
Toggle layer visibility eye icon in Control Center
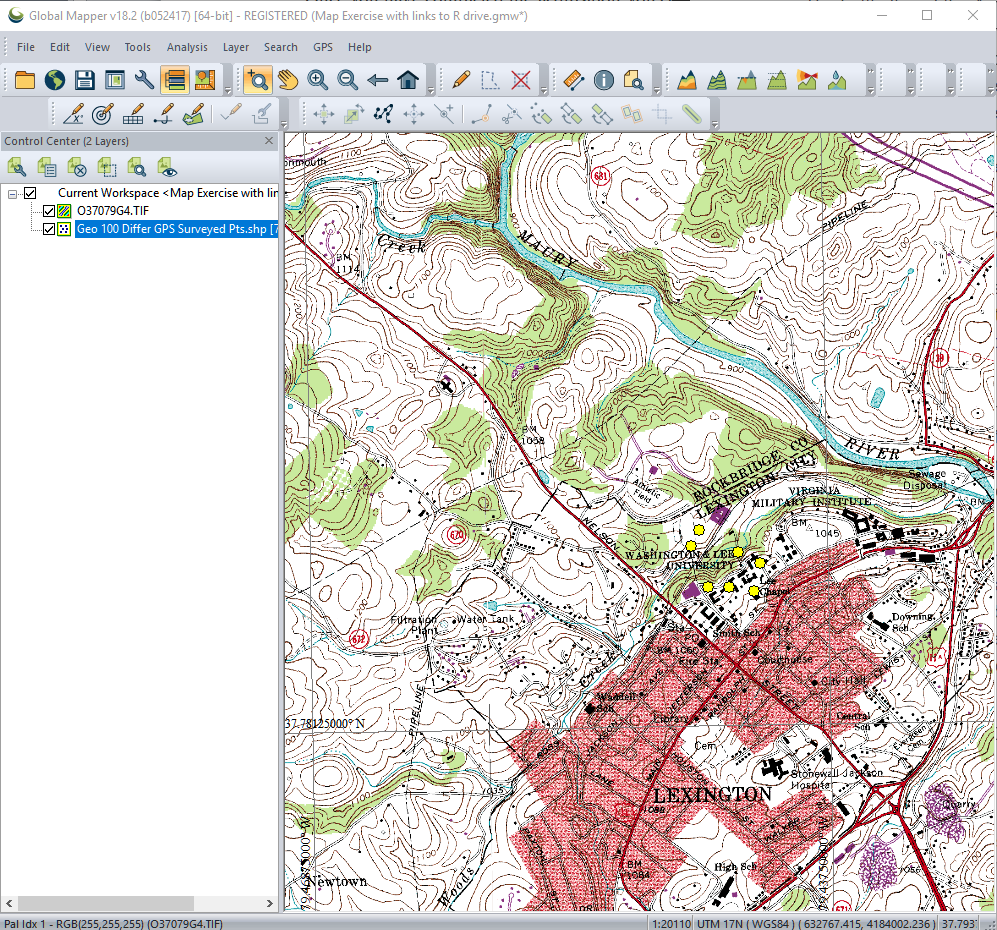click(167, 168)
